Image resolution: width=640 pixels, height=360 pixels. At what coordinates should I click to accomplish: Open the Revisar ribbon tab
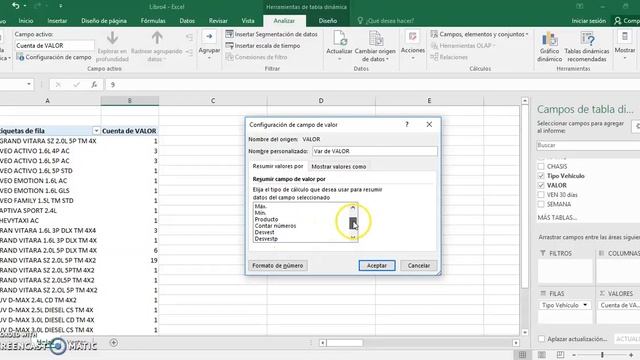(x=218, y=20)
